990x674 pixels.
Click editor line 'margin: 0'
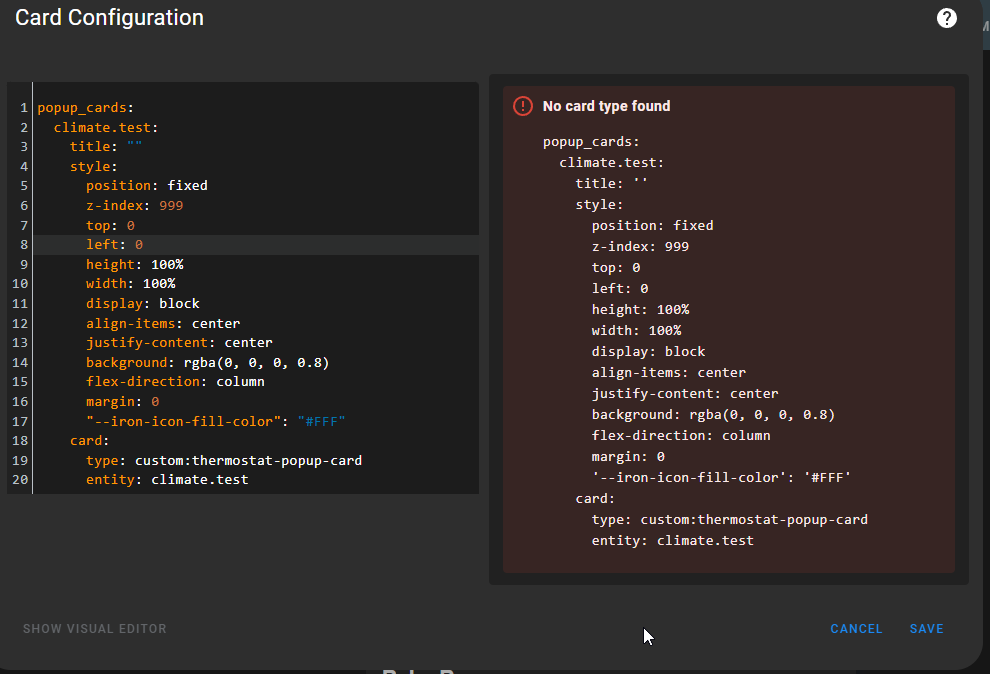click(x=122, y=402)
